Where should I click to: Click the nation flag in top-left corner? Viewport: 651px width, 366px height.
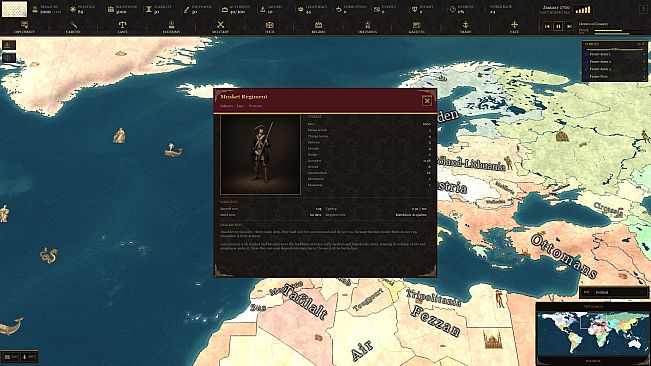coord(14,9)
